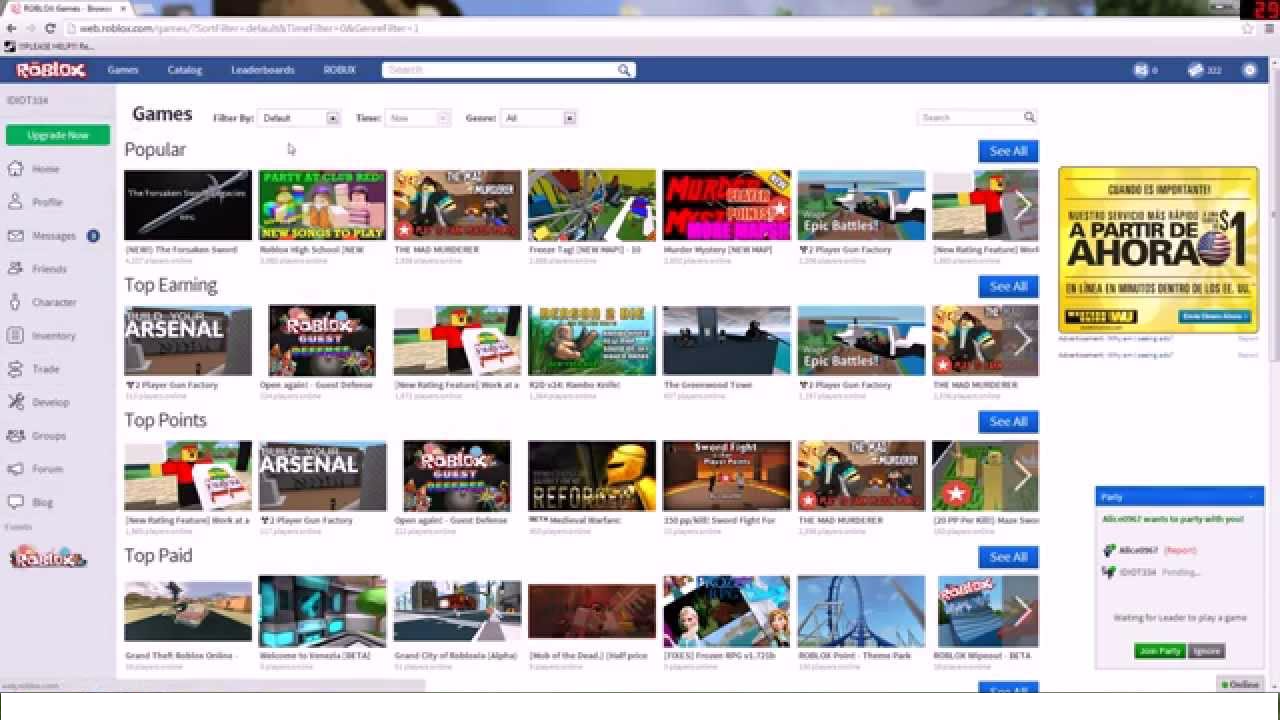Viewport: 1280px width, 720px height.
Task: Open Frozen RPG thumbnail in Top Paid
Action: [727, 611]
